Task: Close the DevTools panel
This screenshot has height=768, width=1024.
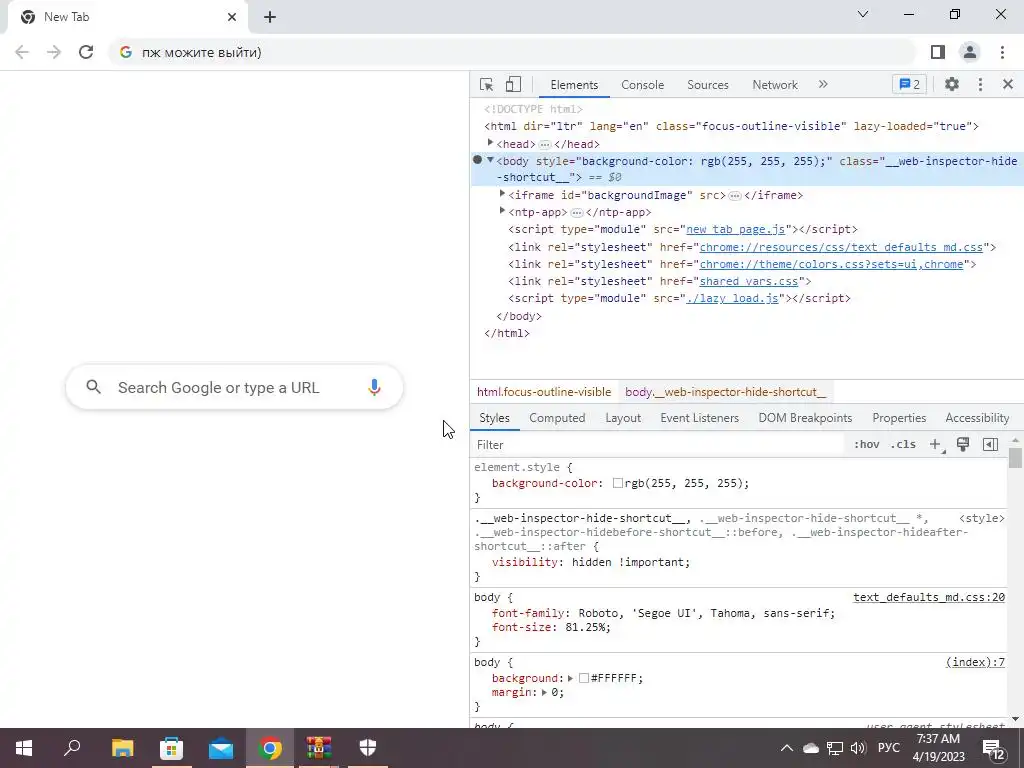Action: click(x=1008, y=84)
